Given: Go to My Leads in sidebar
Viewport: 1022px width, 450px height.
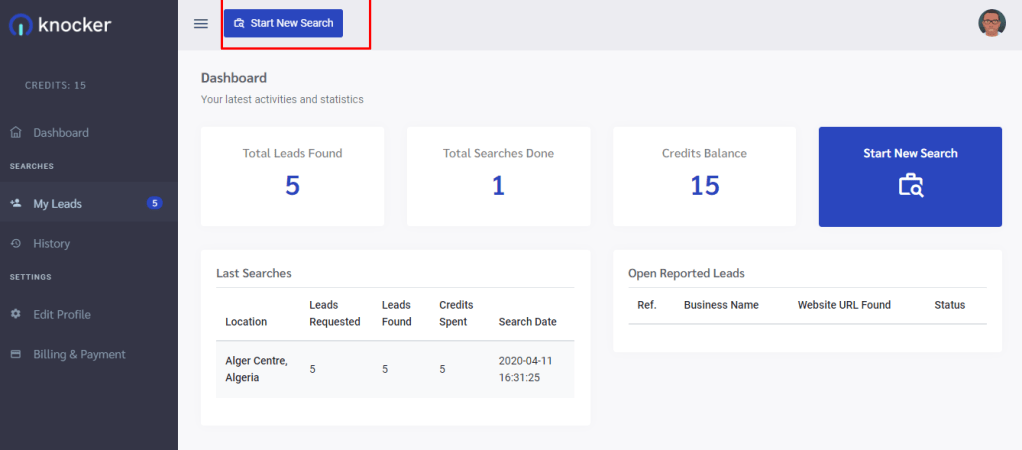Looking at the screenshot, I should [x=58, y=204].
